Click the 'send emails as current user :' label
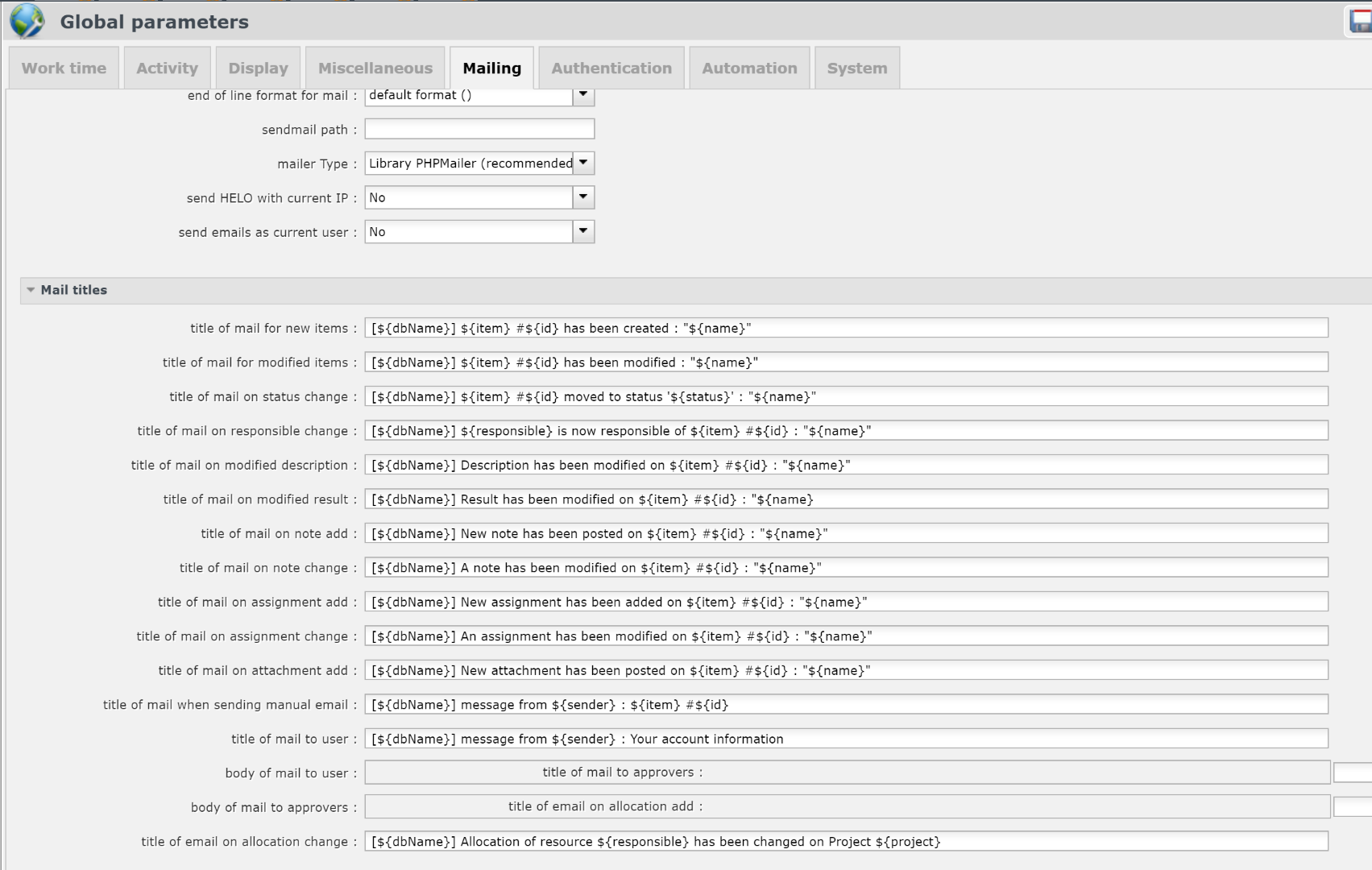The height and width of the screenshot is (870, 1372). click(x=267, y=233)
